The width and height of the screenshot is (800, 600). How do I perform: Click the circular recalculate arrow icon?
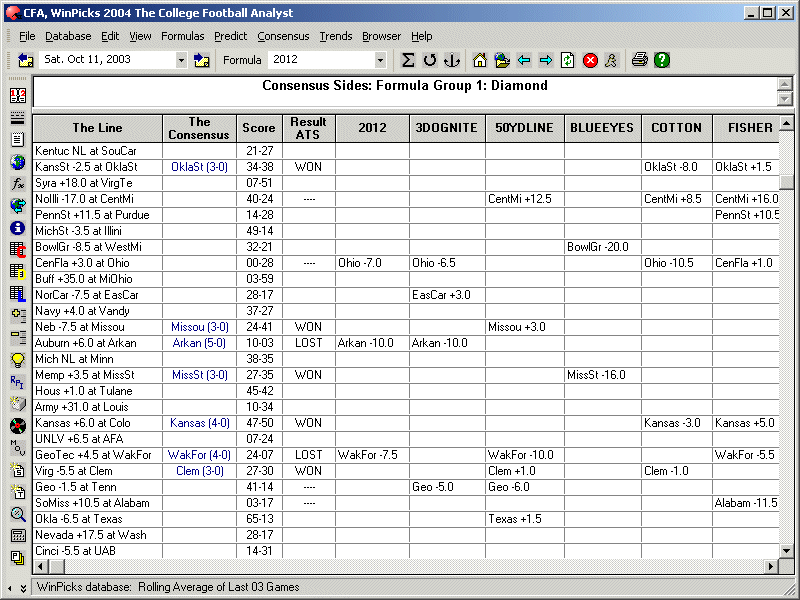pos(430,60)
